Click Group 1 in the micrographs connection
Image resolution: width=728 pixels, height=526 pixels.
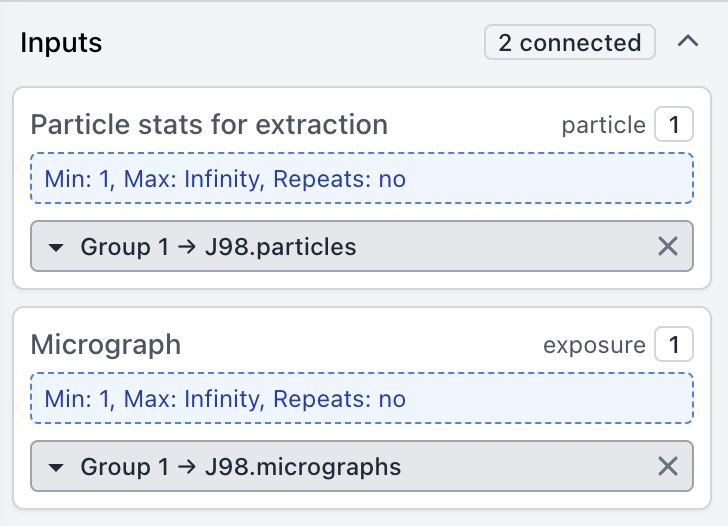pyautogui.click(x=124, y=467)
